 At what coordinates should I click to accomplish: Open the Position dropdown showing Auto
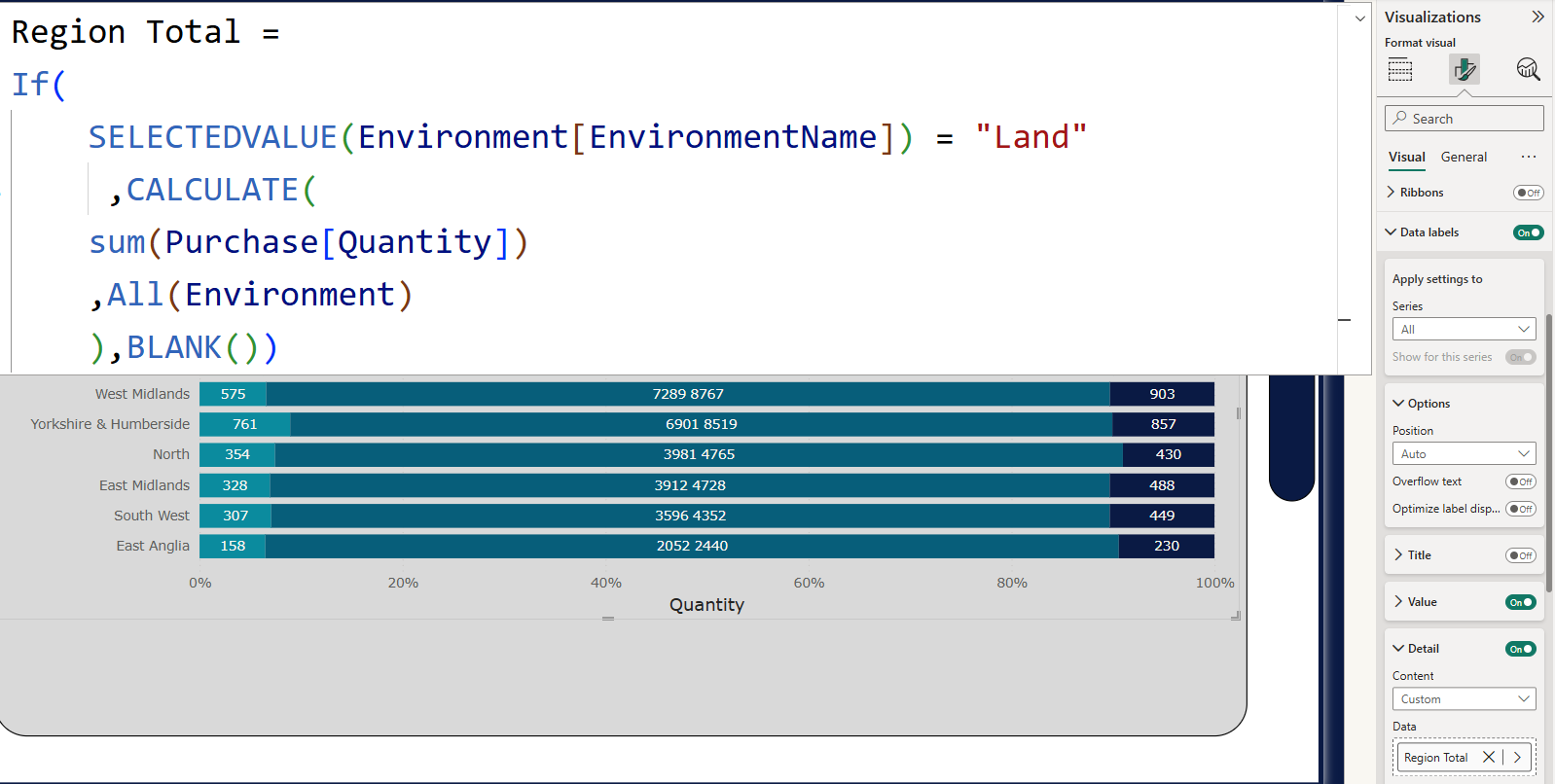coord(1465,454)
